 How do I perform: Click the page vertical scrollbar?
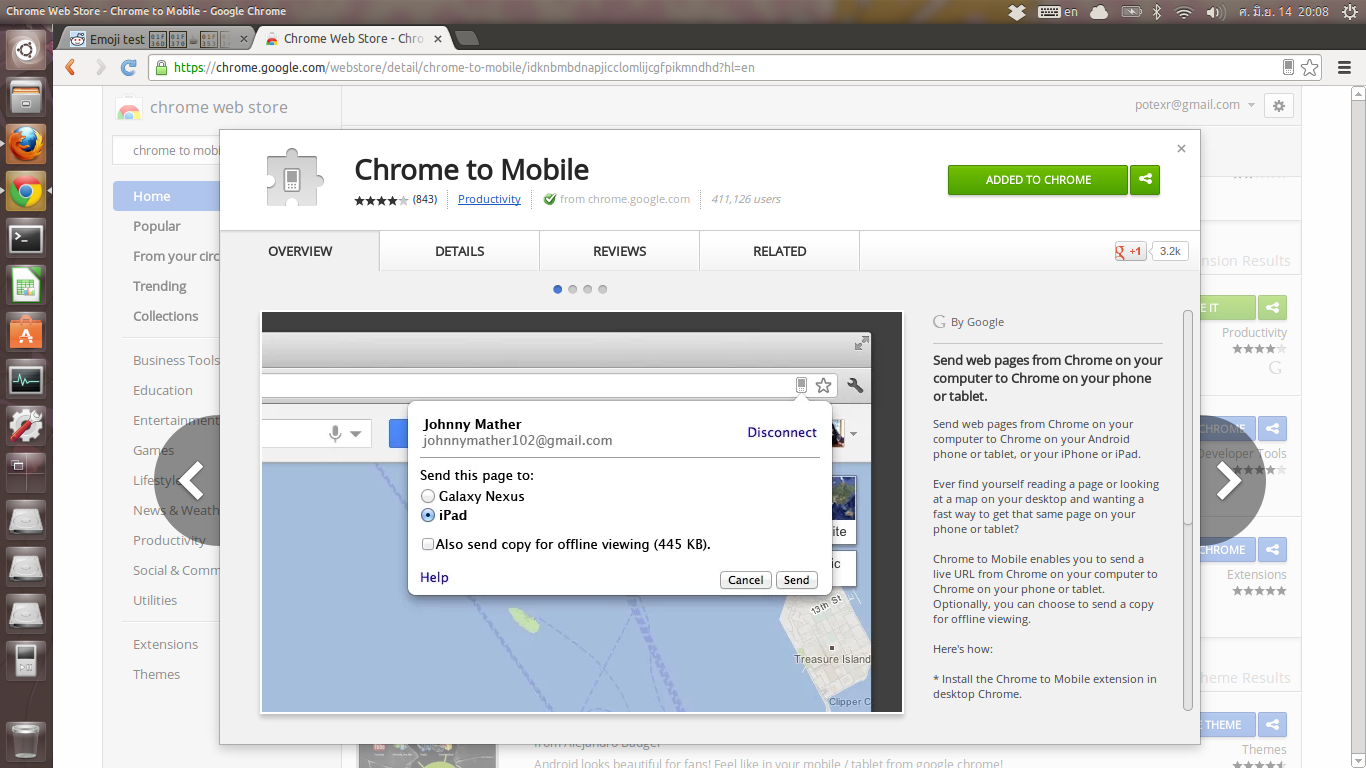(1358, 427)
